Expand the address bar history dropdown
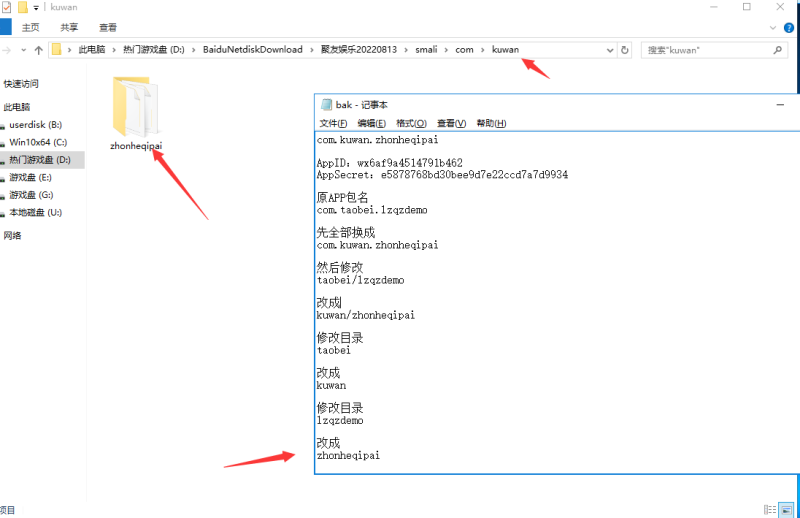800x518 pixels. pyautogui.click(x=609, y=49)
